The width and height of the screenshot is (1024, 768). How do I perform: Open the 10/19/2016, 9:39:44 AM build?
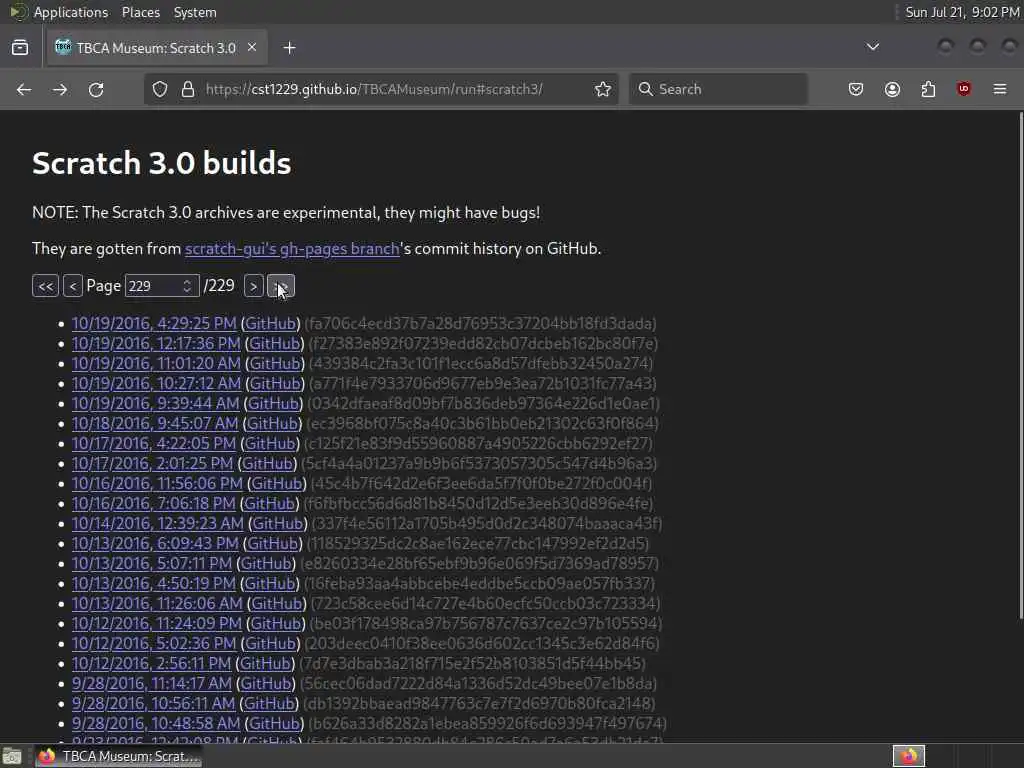point(155,404)
